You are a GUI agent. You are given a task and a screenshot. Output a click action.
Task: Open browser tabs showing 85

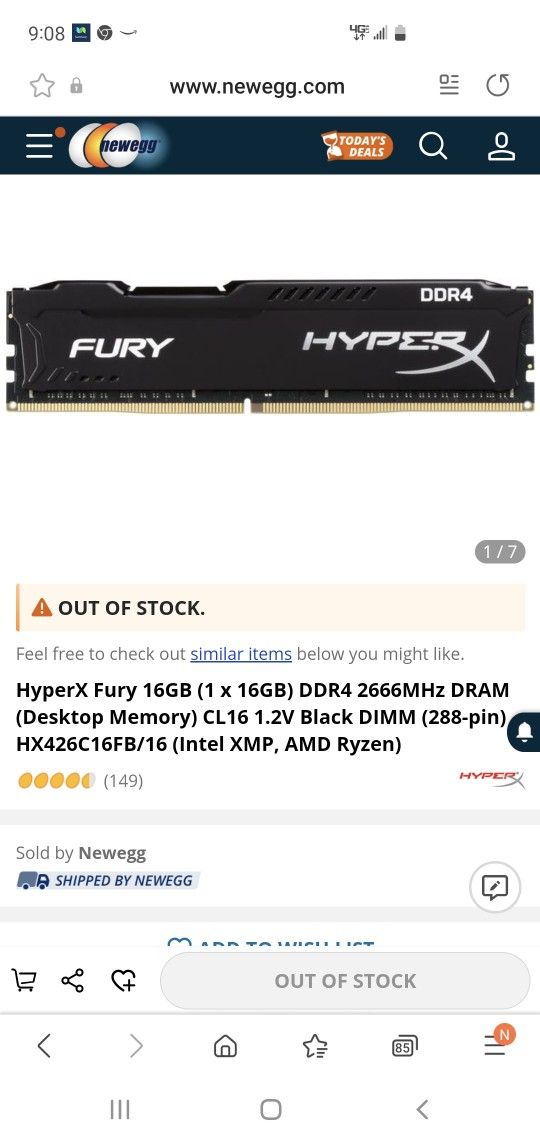pos(405,1046)
